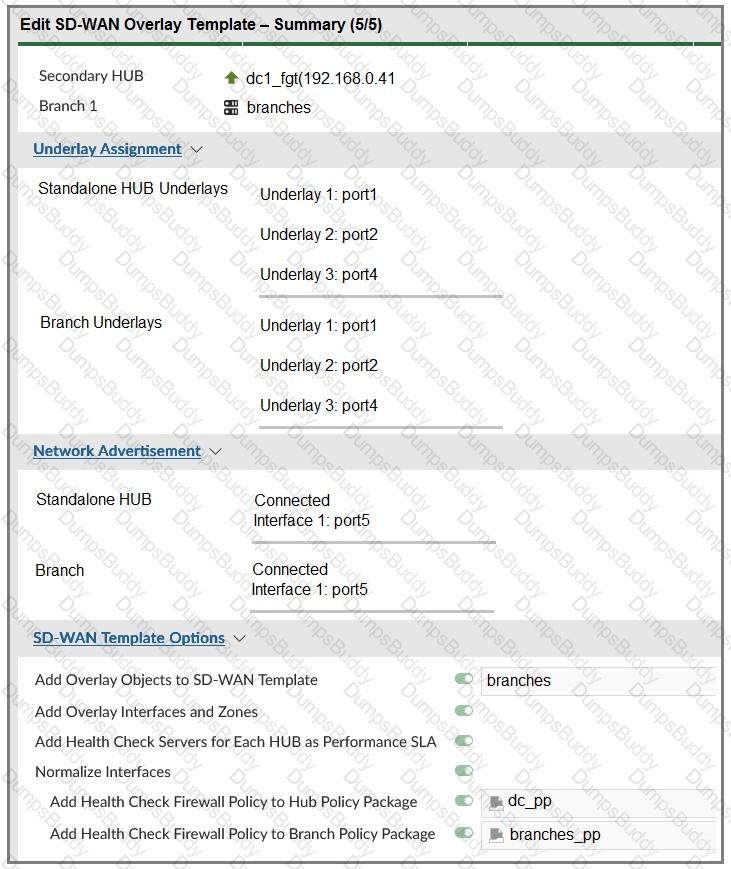Click the policy package icon beside branches_pp
This screenshot has height=869, width=731.
click(497, 833)
